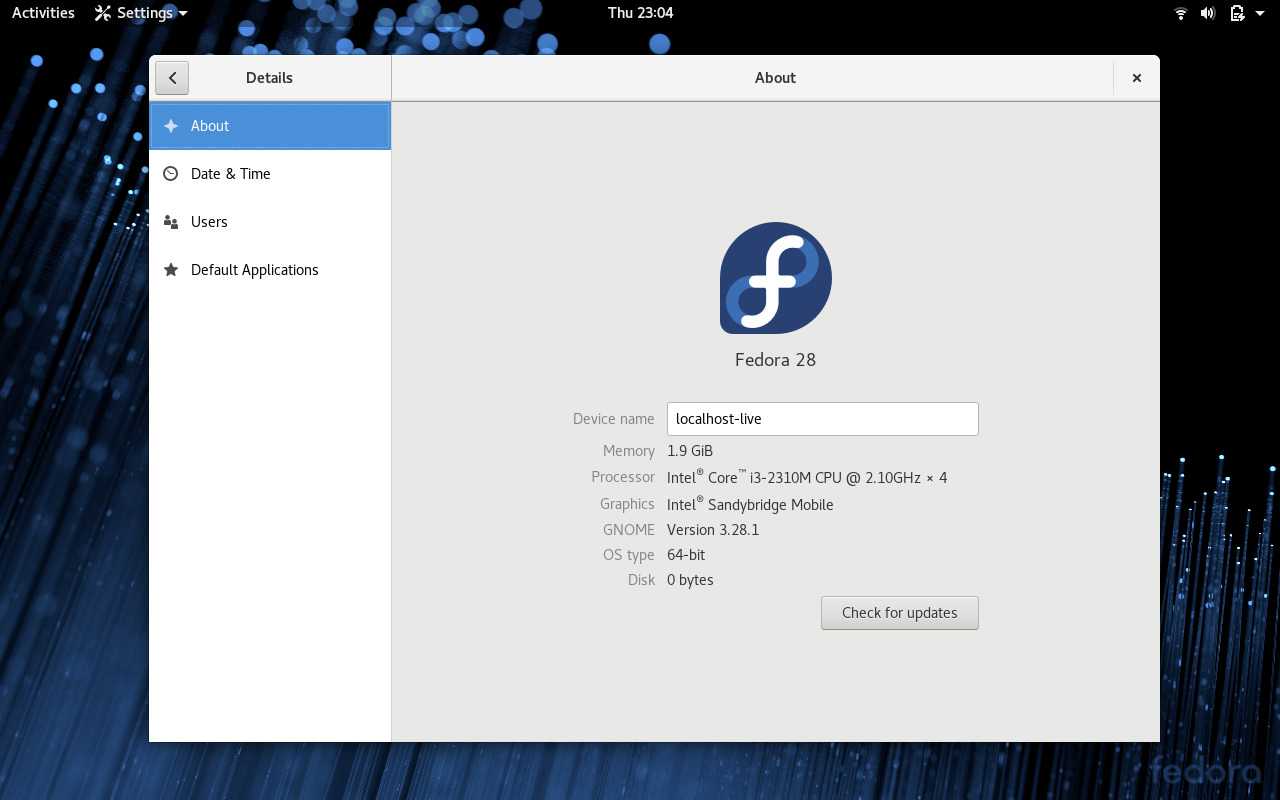Open the system status menu arrow

click(1258, 13)
